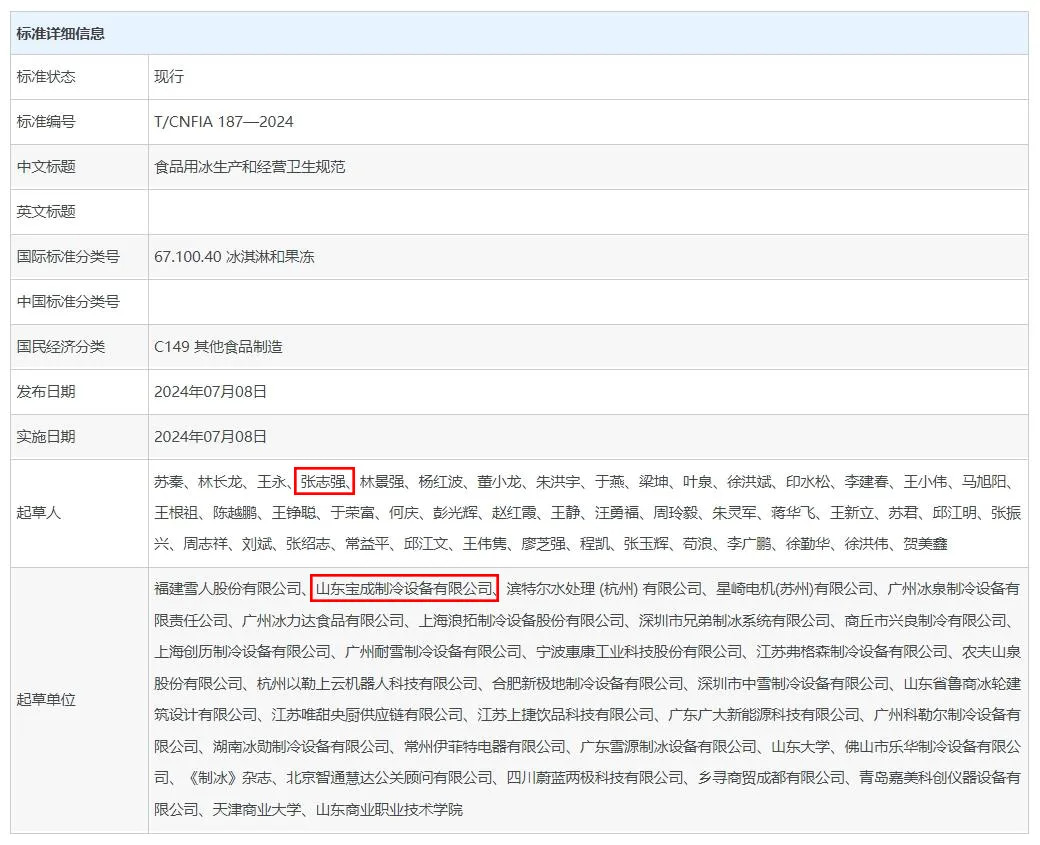Click the 起草单位 row label
The image size is (1040, 845).
tap(46, 700)
